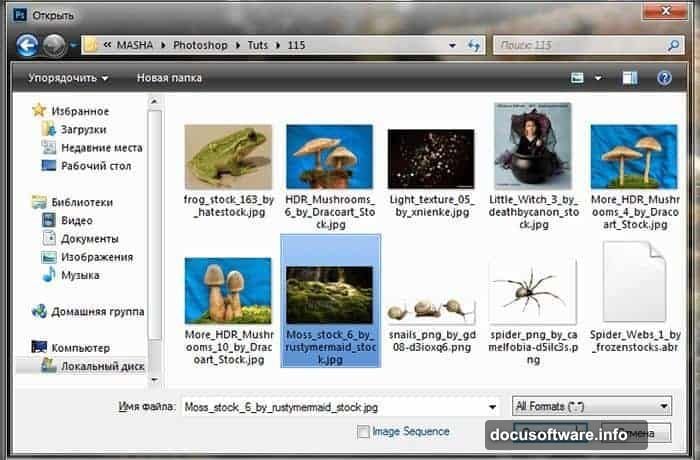Image resolution: width=700 pixels, height=460 pixels.
Task: Open the Загрузки folder in sidebar
Action: [x=86, y=128]
